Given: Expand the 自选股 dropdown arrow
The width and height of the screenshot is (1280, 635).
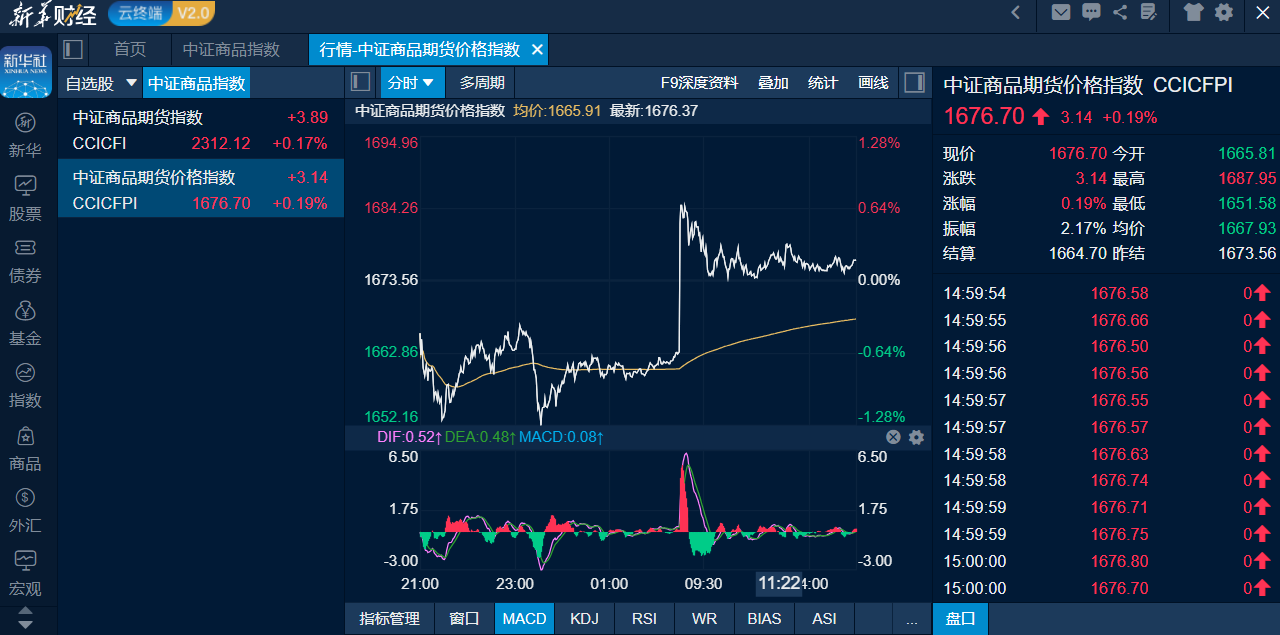Looking at the screenshot, I should coord(130,83).
